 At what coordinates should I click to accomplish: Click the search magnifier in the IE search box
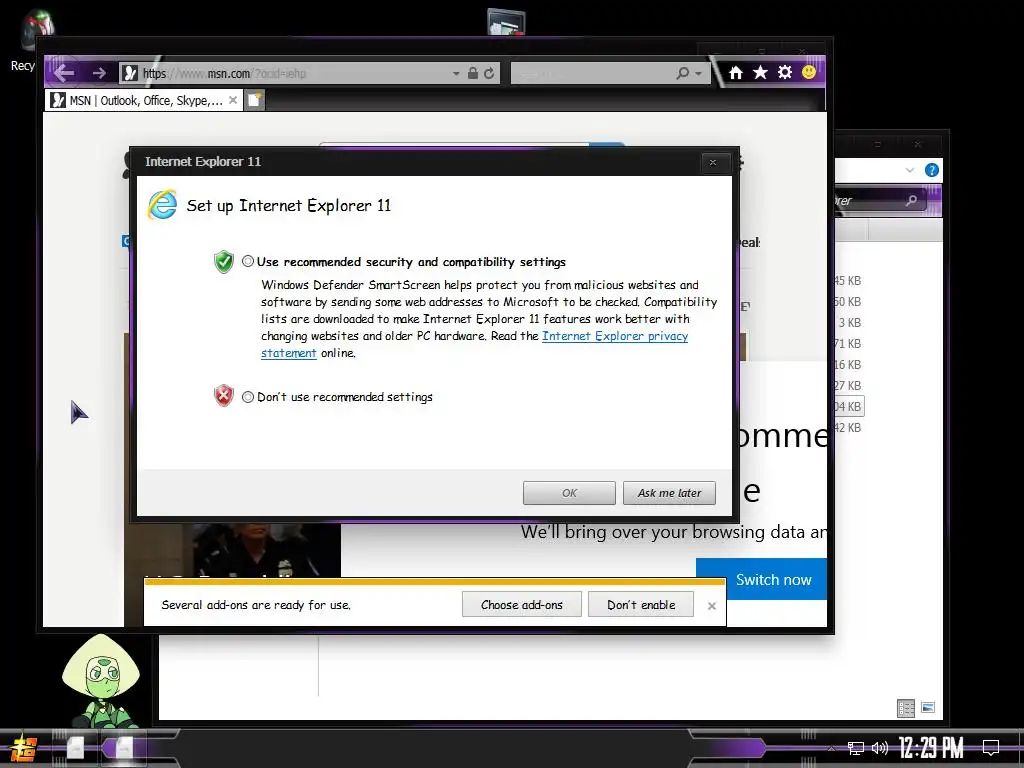coord(682,72)
